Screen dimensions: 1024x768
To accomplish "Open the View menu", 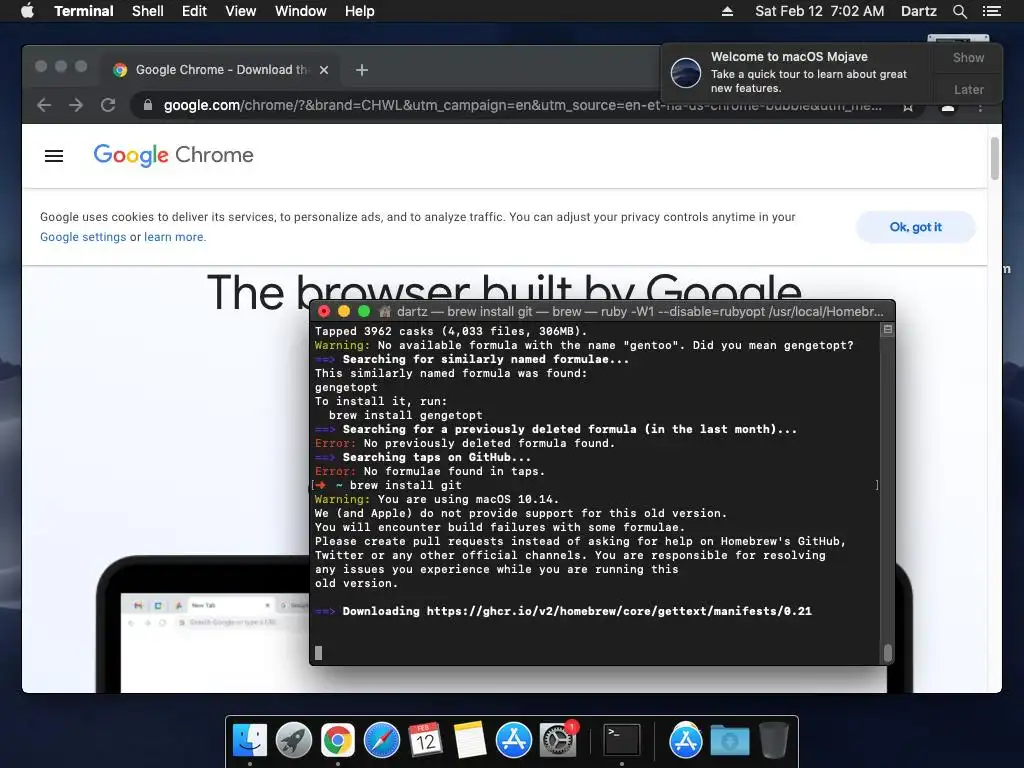I will click(240, 11).
